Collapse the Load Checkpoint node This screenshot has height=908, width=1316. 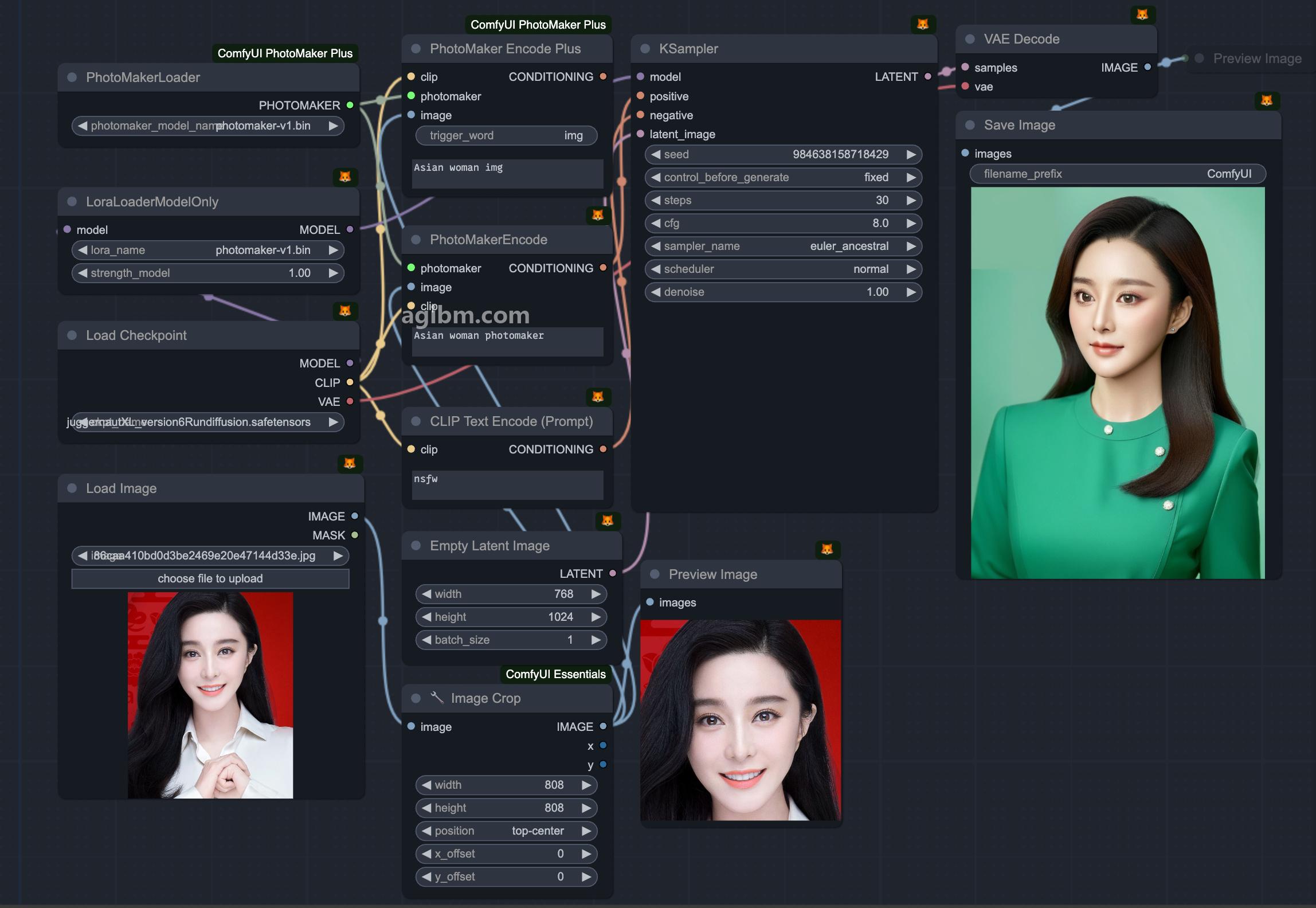[x=72, y=335]
